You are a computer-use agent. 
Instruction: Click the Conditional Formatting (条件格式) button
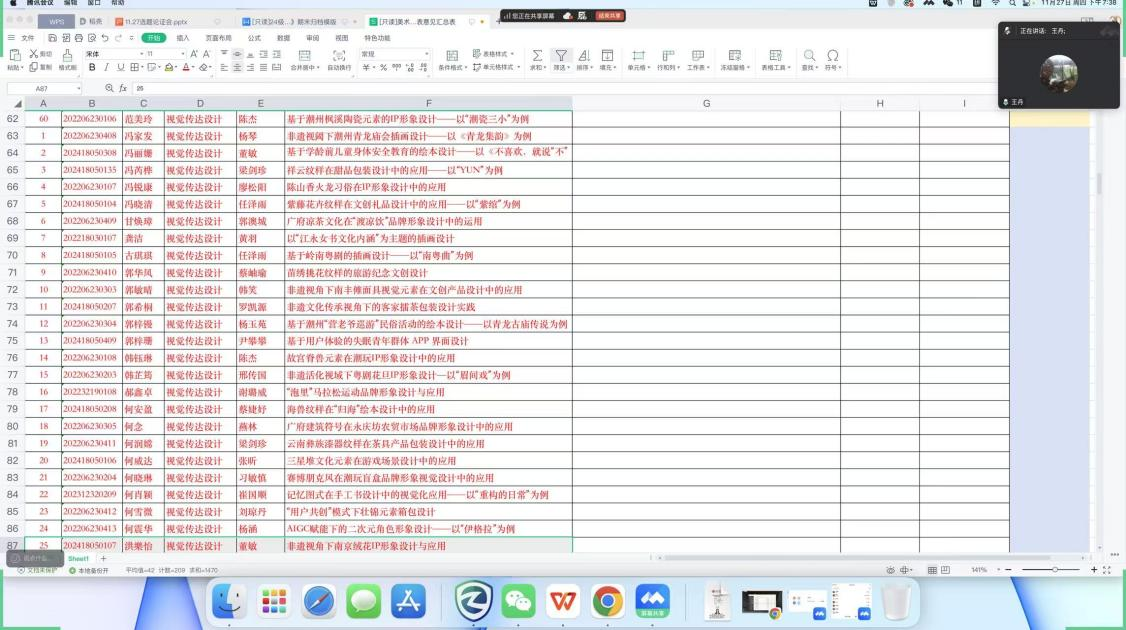click(451, 56)
